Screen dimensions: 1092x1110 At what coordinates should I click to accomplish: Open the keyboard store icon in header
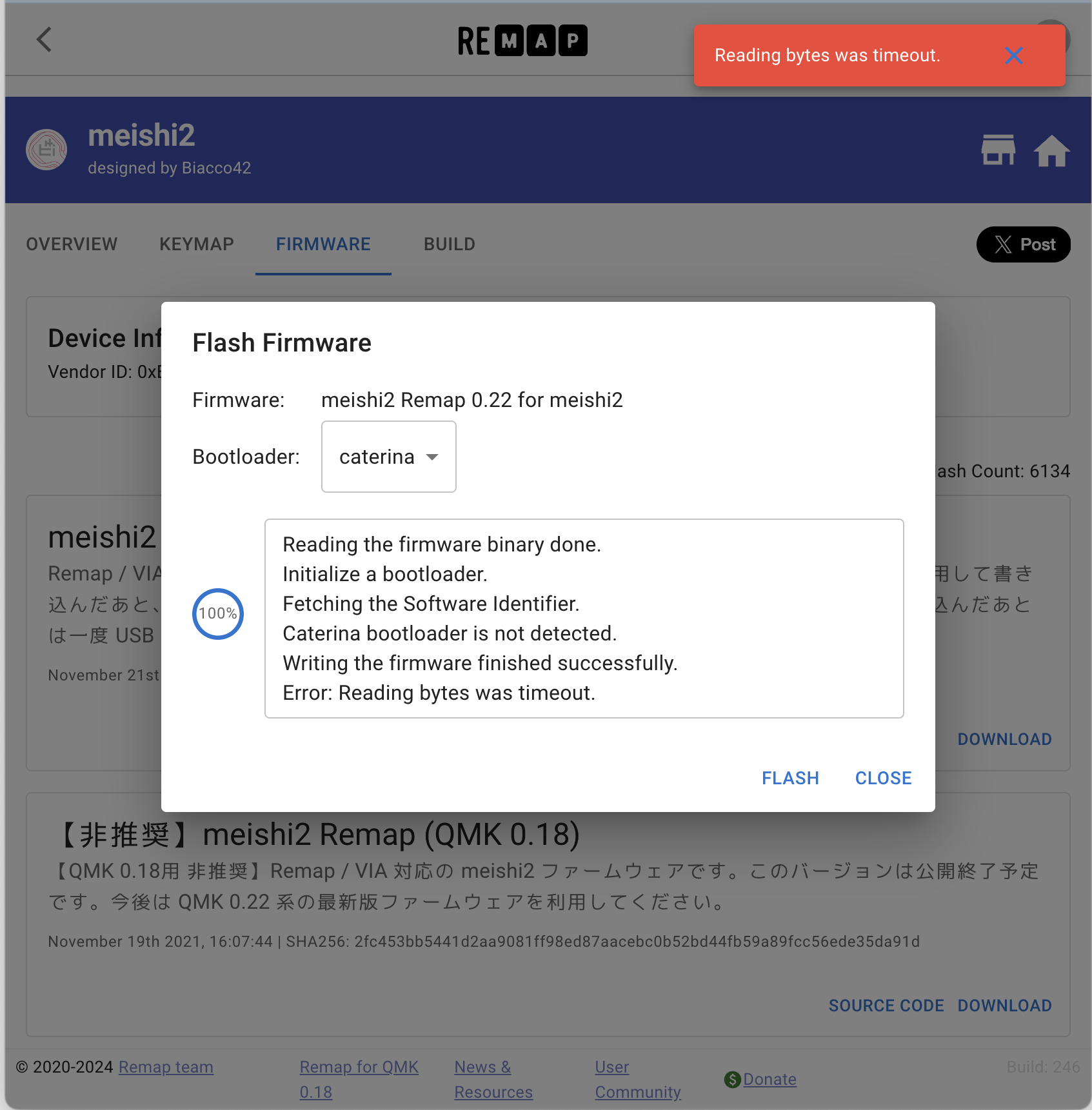tap(998, 150)
